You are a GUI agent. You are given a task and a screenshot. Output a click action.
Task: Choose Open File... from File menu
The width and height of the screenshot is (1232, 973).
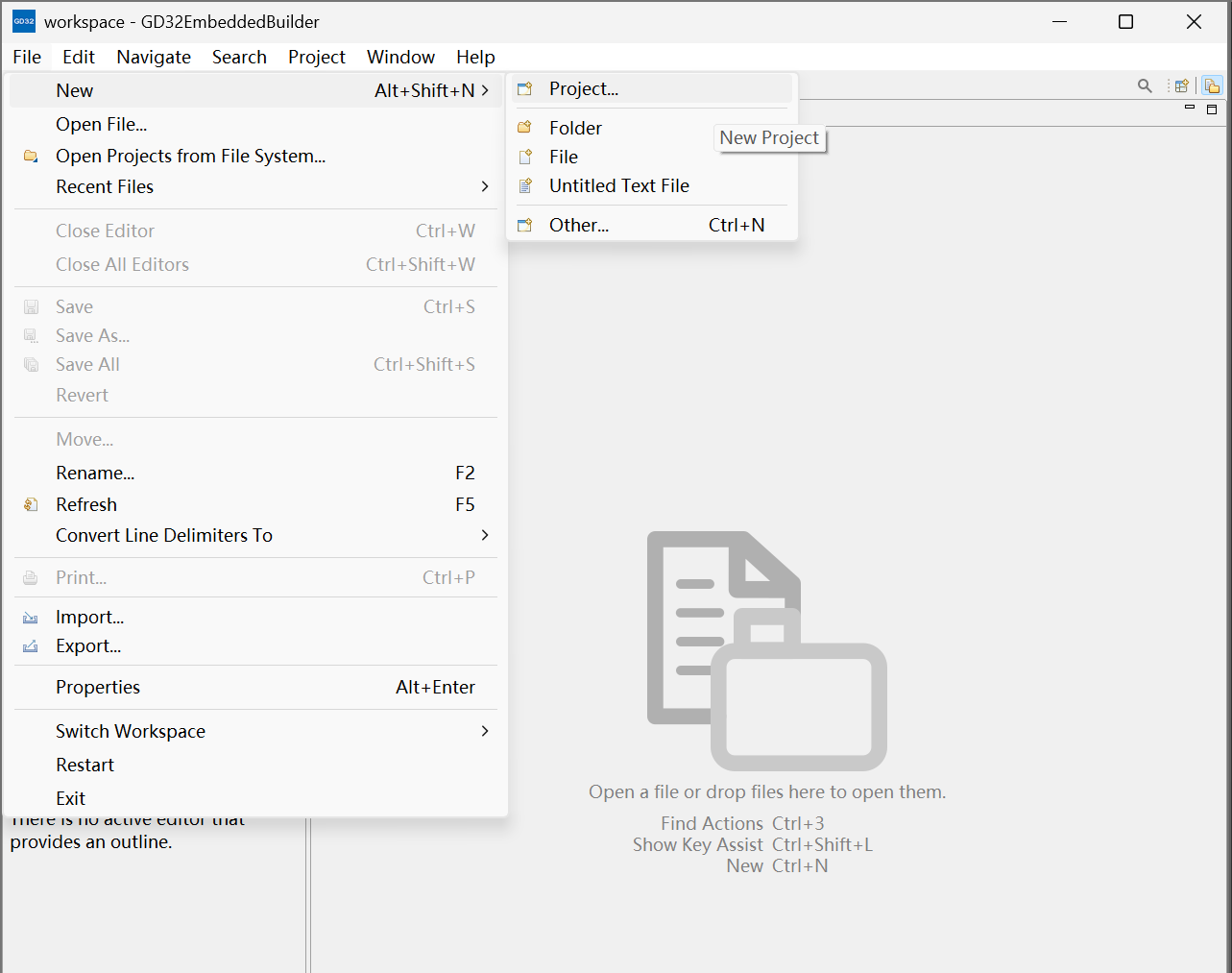tap(255, 124)
